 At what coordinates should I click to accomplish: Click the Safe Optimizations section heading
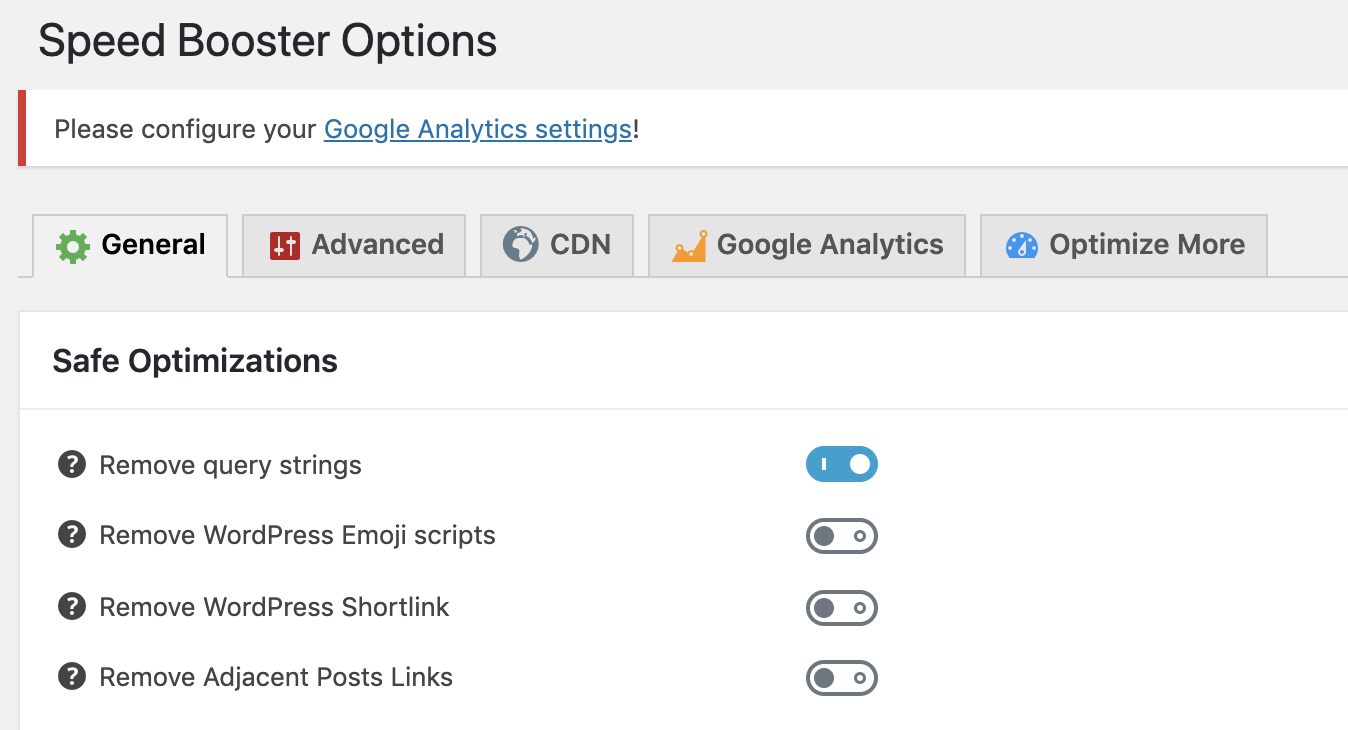[x=195, y=361]
